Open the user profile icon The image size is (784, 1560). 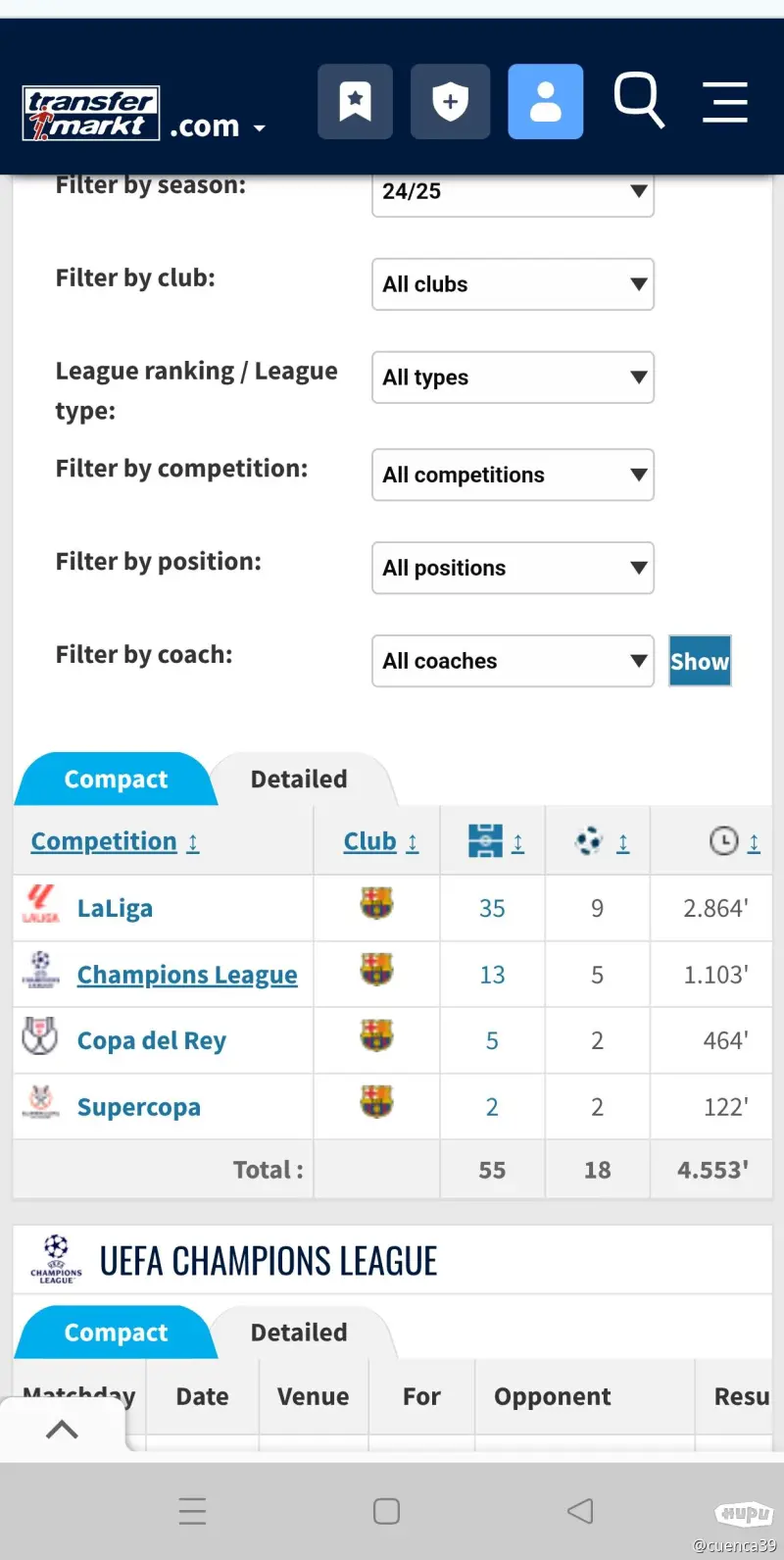(x=545, y=102)
